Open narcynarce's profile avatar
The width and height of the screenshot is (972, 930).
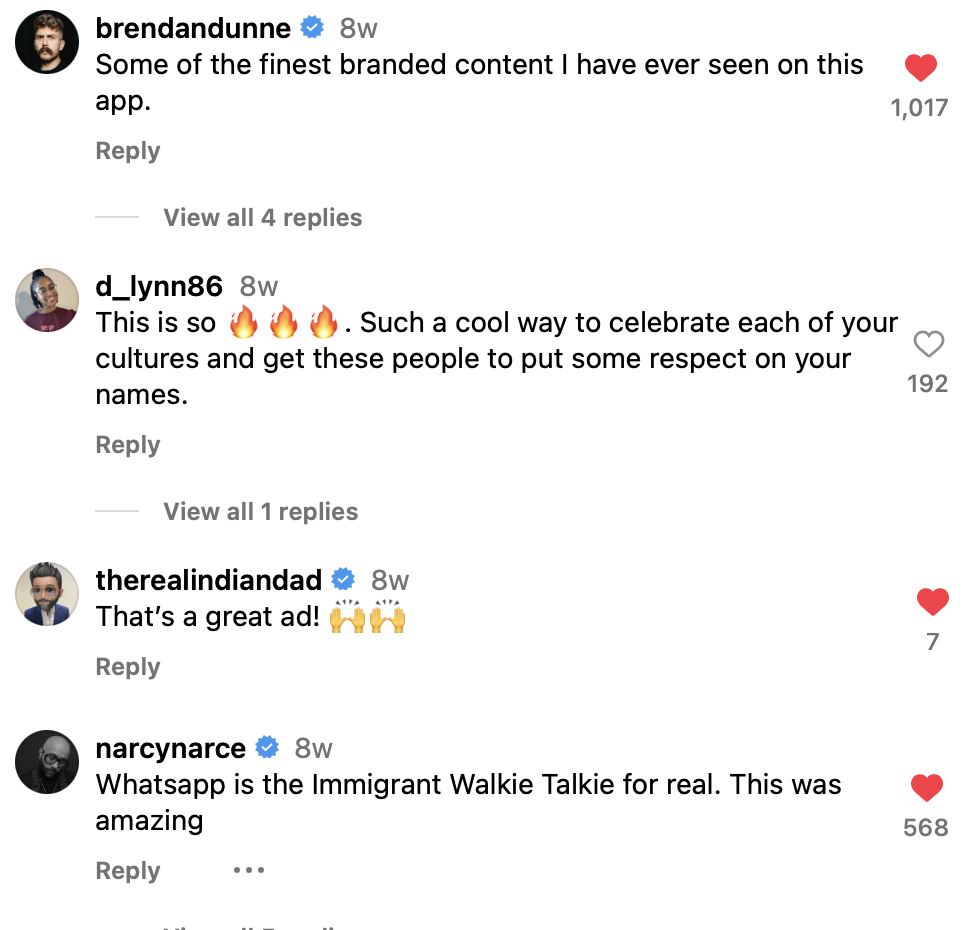tap(47, 762)
